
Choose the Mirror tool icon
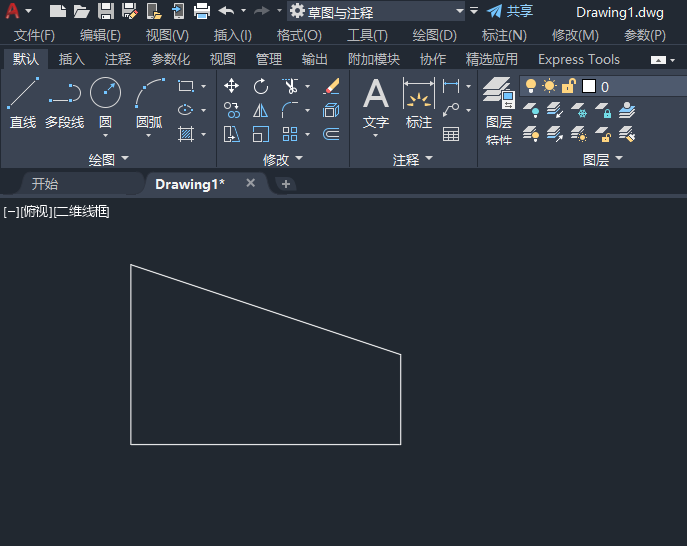[261, 110]
